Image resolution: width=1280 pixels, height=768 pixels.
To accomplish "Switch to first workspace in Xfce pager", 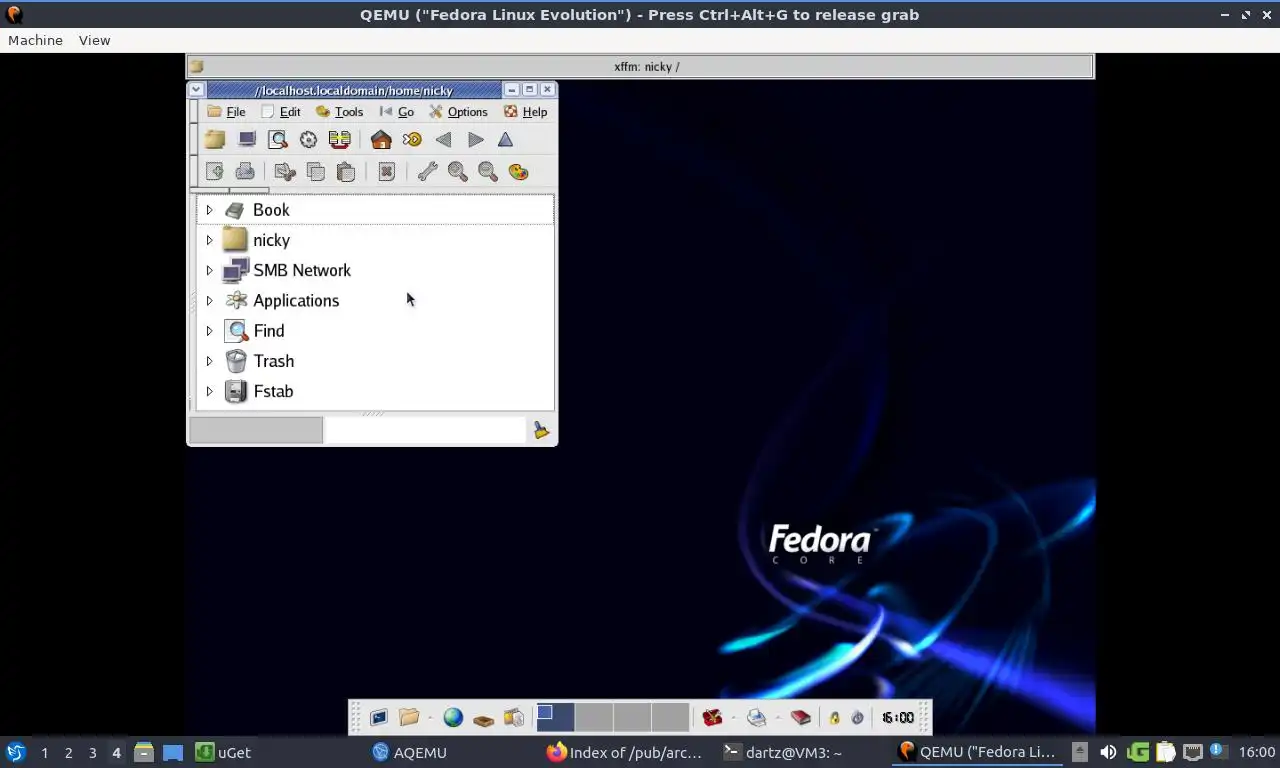I will point(555,717).
